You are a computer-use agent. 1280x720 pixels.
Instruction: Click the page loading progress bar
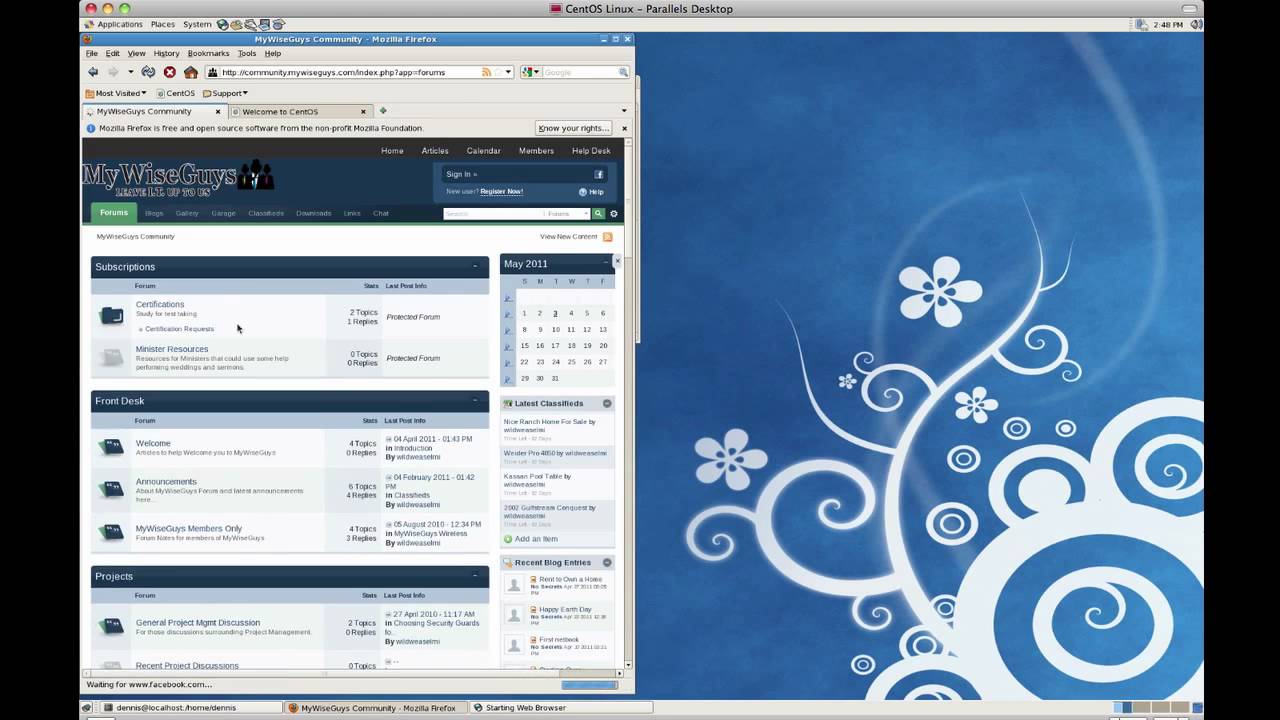coord(589,685)
